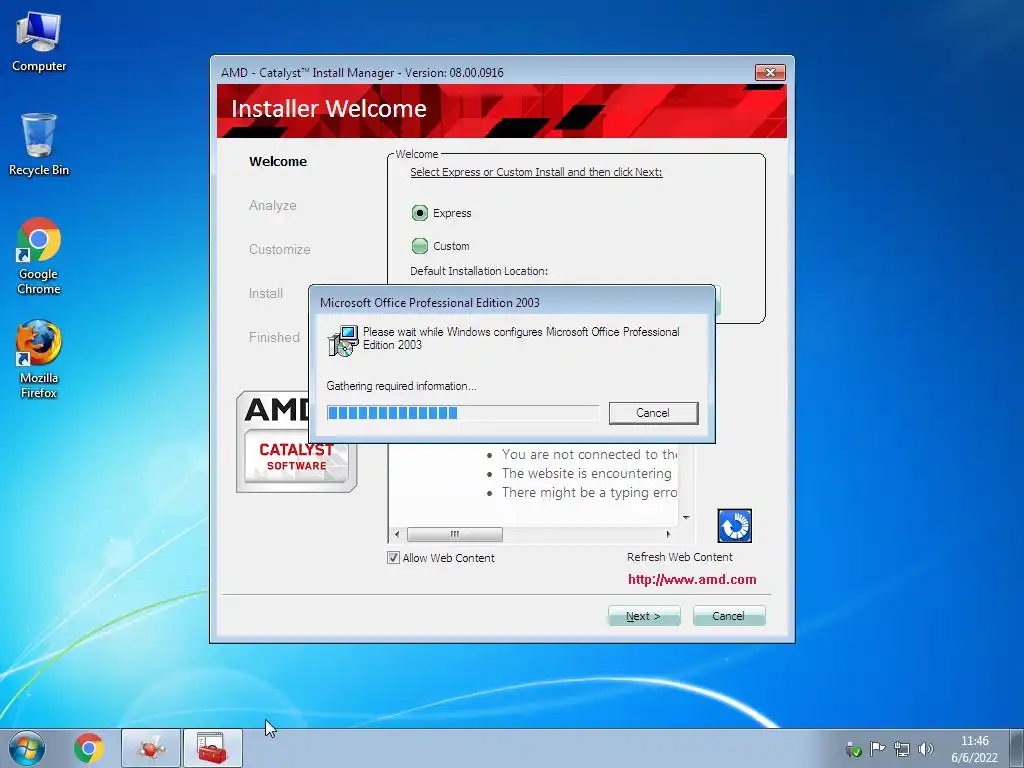Uncheck Allow Web Content checkbox
This screenshot has width=1024, height=768.
tap(393, 558)
